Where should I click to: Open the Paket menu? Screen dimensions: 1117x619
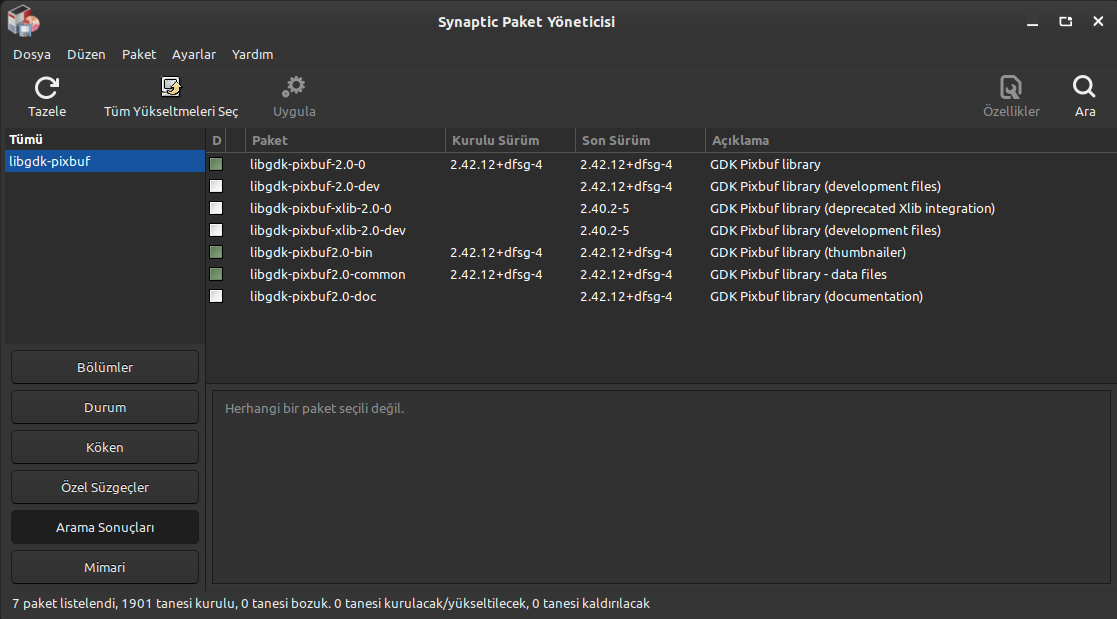pos(139,55)
